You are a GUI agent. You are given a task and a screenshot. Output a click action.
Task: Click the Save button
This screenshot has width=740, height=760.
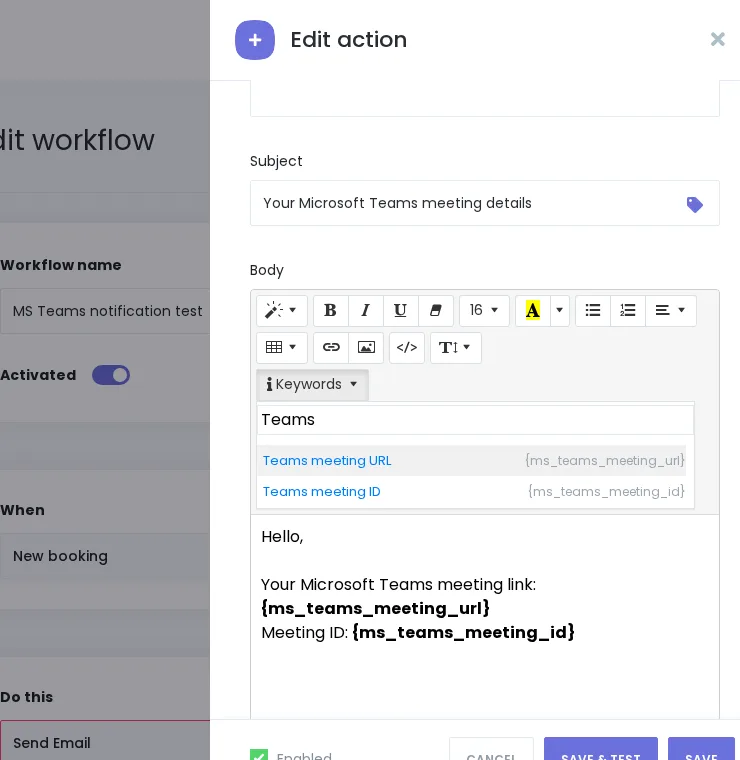coord(701,750)
